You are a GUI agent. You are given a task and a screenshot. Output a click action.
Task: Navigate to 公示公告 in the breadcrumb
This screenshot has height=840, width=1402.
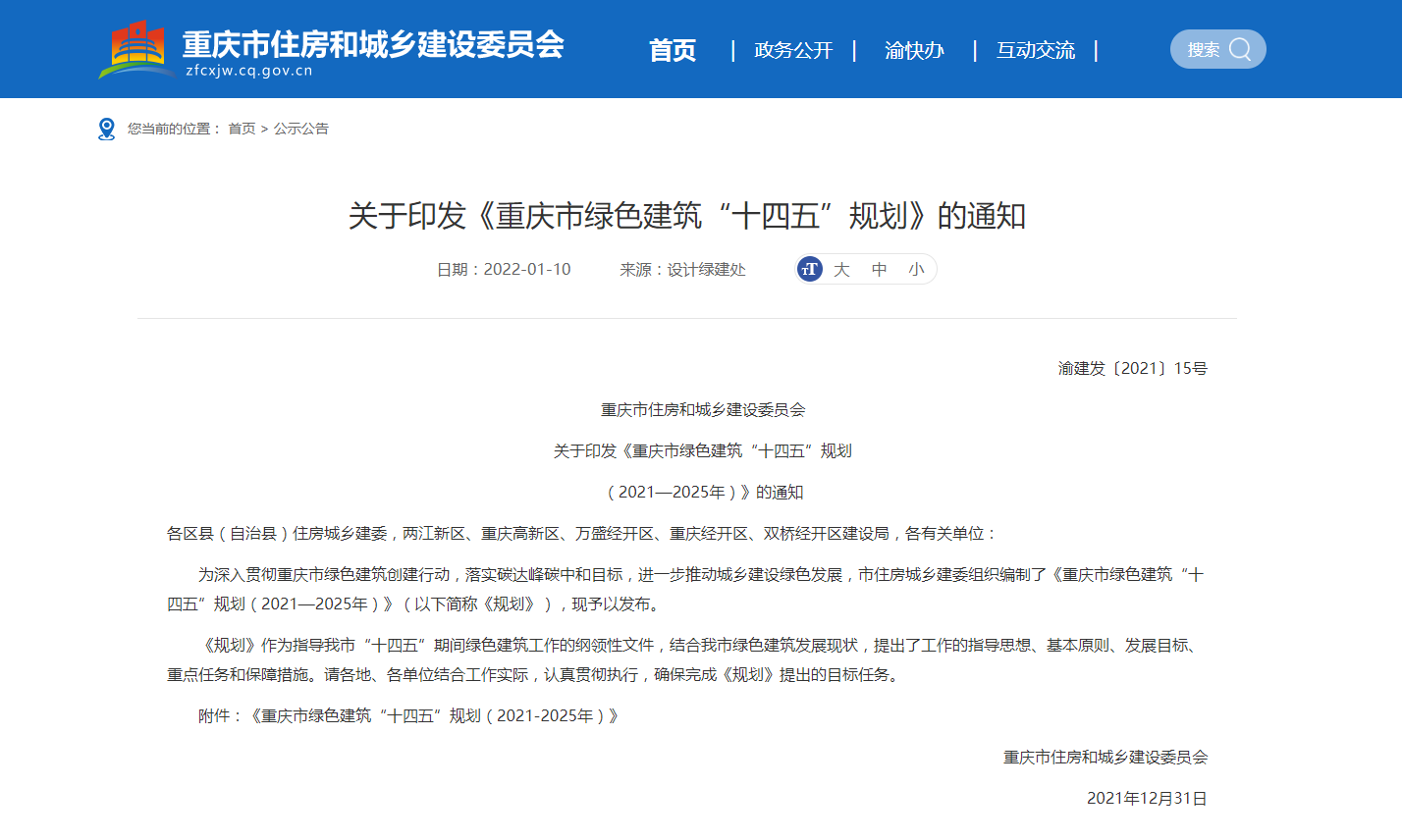[x=301, y=129]
